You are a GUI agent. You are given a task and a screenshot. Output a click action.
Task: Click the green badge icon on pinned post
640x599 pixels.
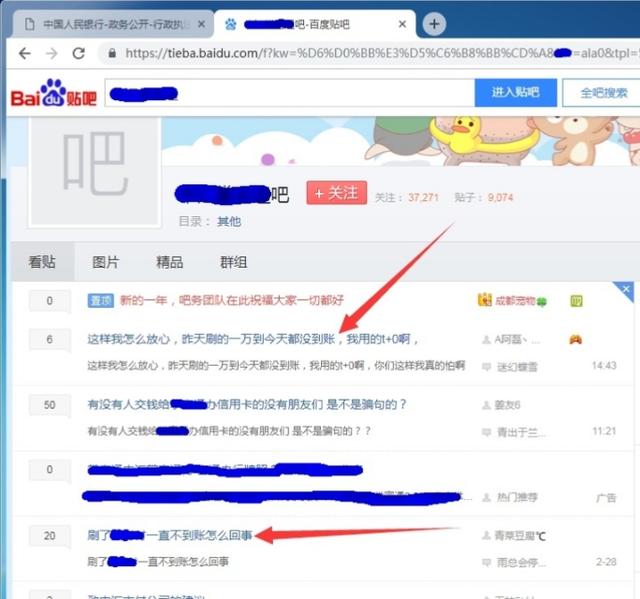(x=576, y=300)
